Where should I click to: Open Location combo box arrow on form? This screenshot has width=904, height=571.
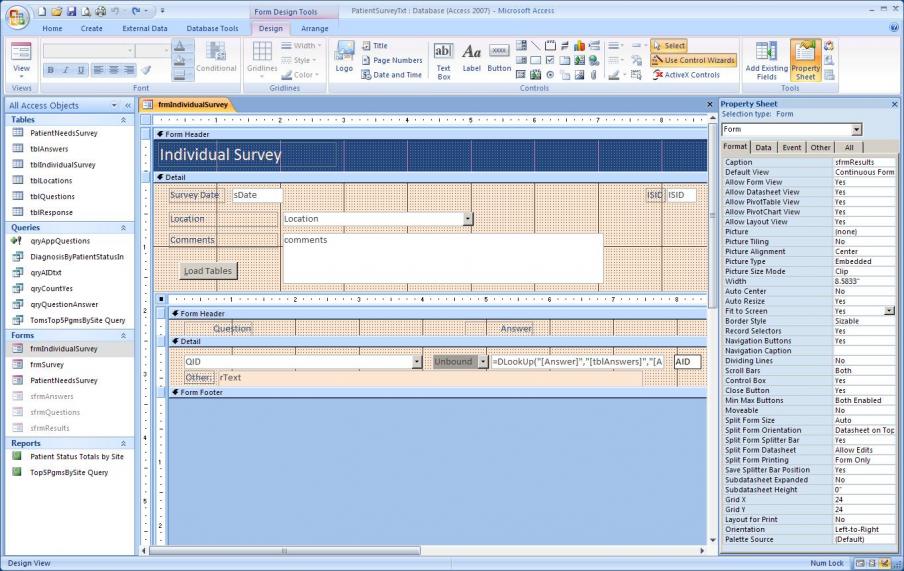[468, 219]
